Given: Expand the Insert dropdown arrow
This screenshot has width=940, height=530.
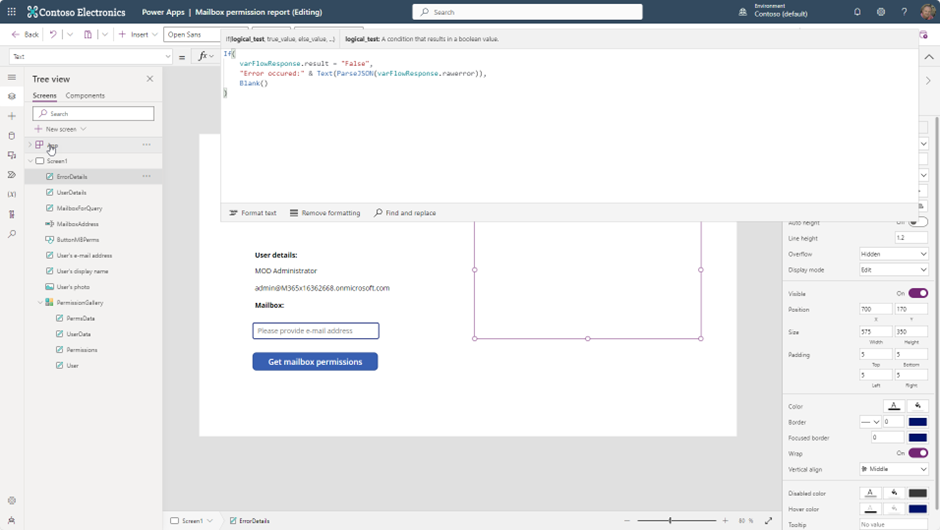Looking at the screenshot, I should click(155, 34).
